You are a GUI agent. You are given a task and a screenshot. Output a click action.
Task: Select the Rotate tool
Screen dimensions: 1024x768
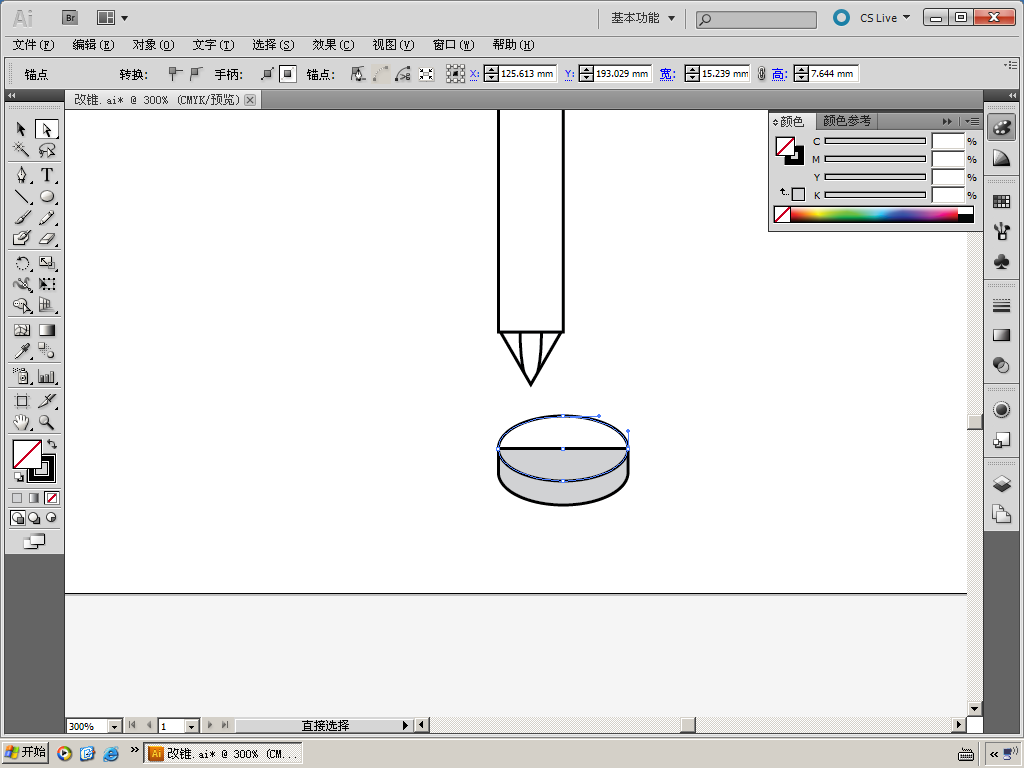(x=21, y=264)
